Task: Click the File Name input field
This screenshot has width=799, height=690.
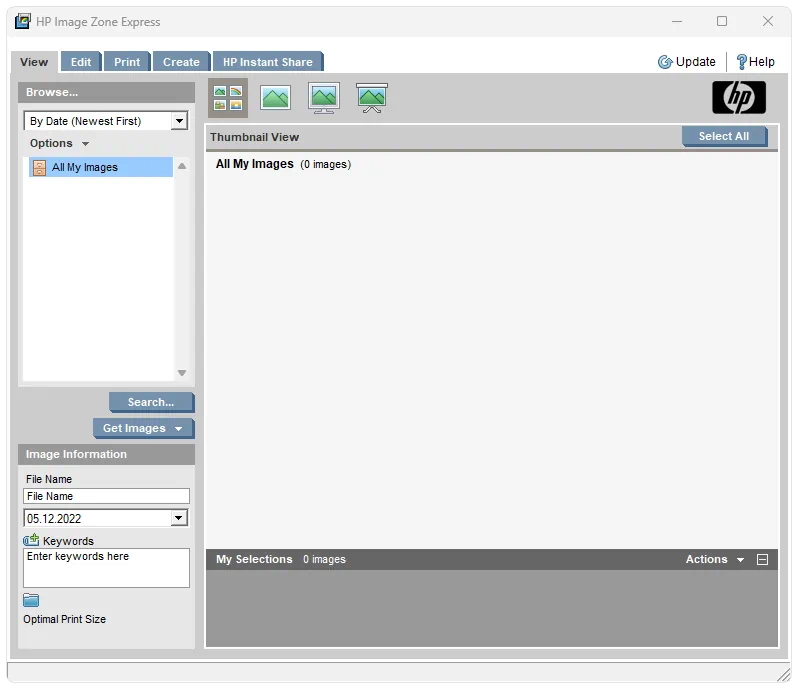Action: (x=106, y=496)
